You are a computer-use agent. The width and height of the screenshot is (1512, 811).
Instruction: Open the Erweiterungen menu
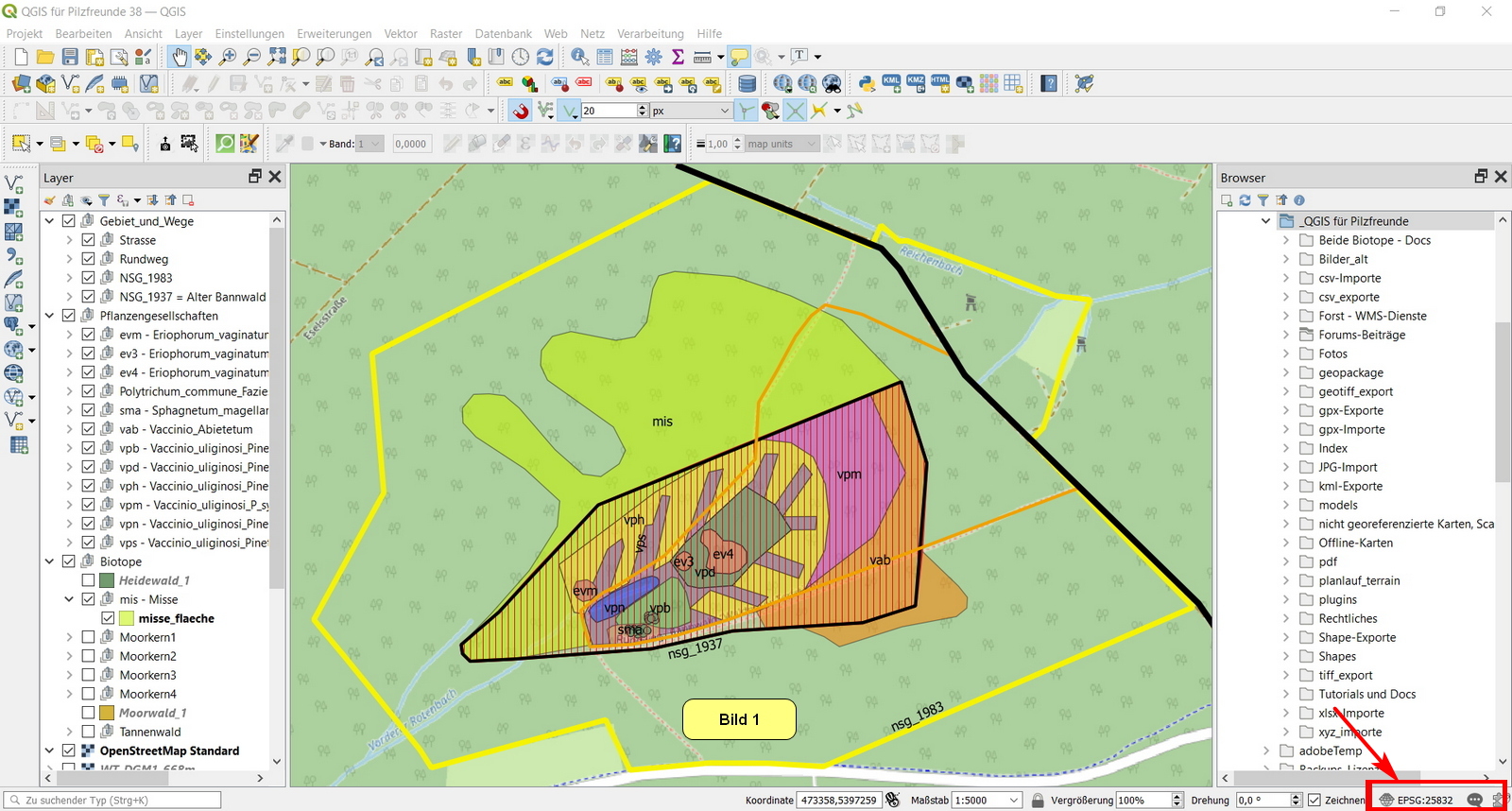click(334, 33)
